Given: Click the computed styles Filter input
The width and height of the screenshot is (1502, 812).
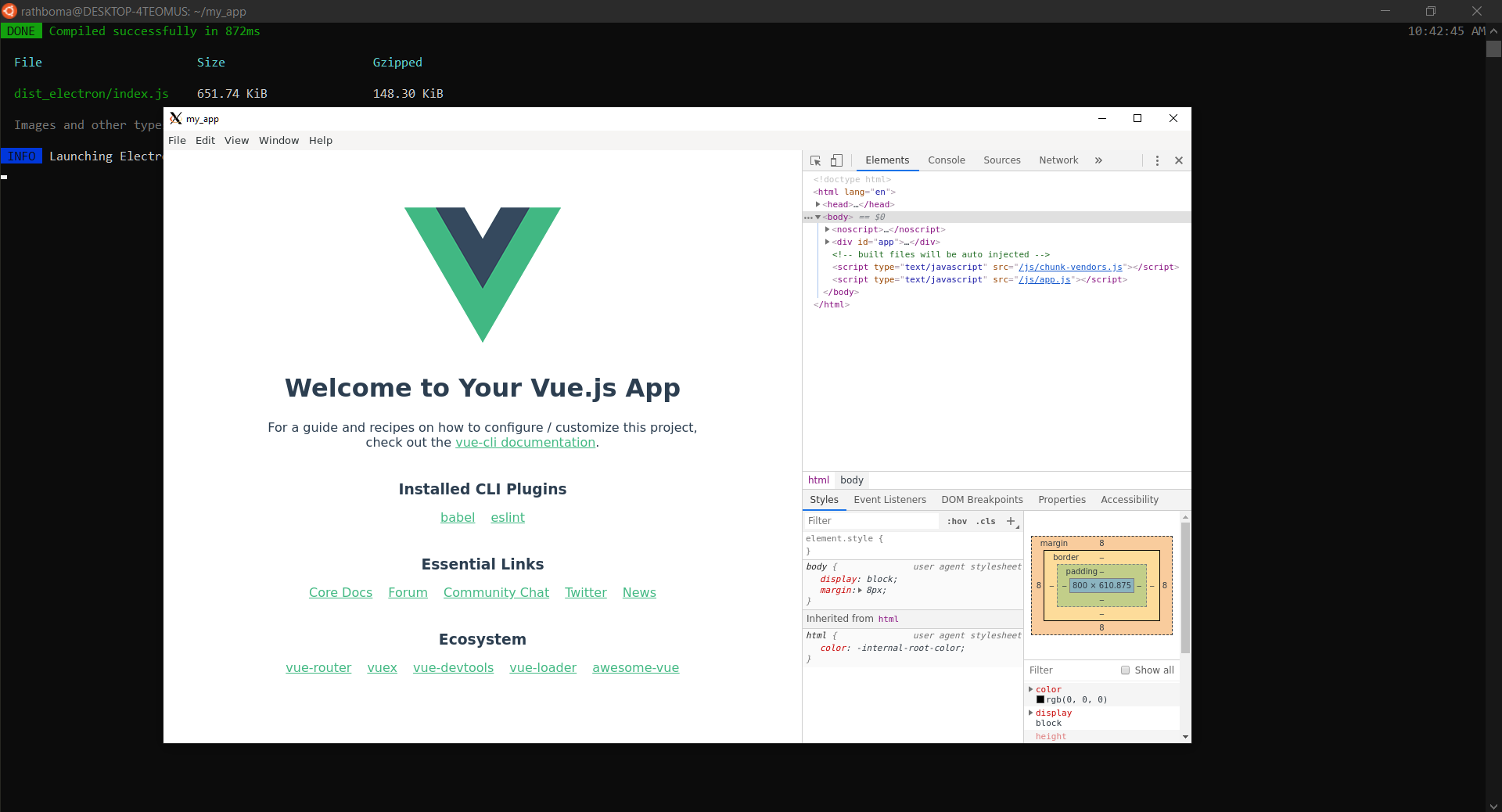Looking at the screenshot, I should click(1071, 670).
